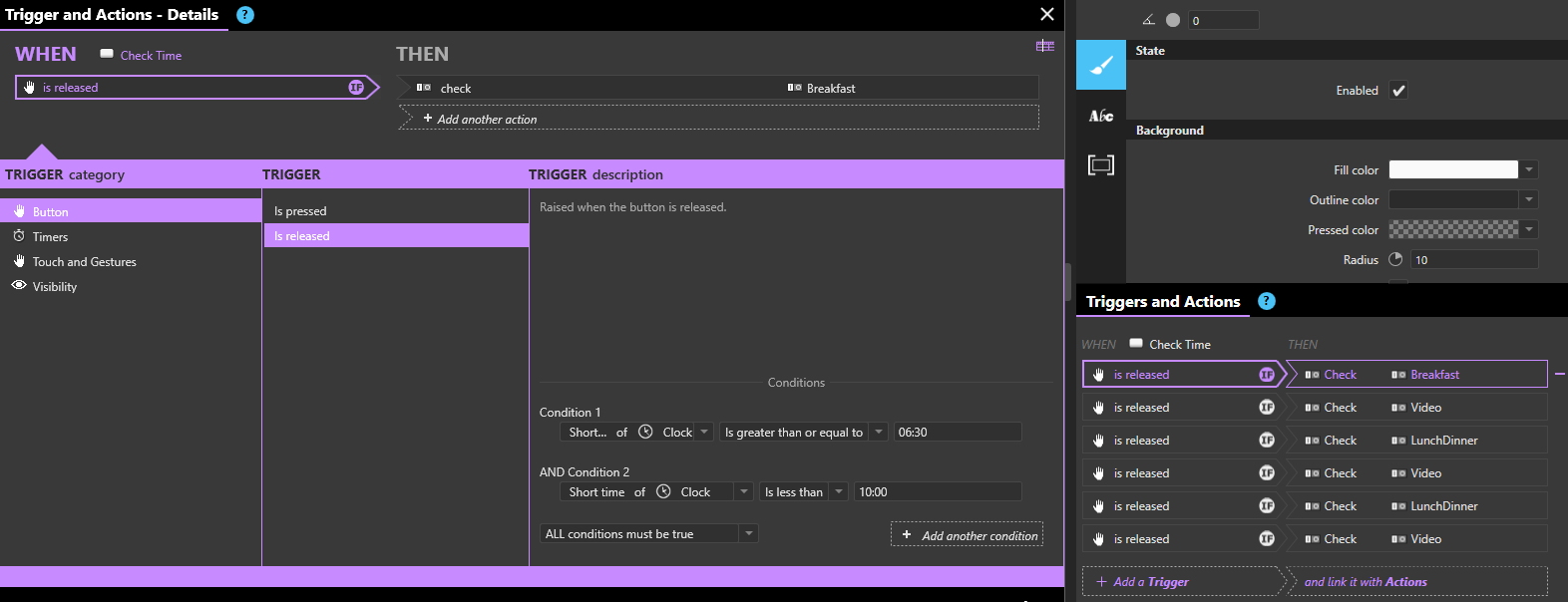1568x602 pixels.
Task: Click IF badge on first Video row
Action: pyautogui.click(x=1267, y=408)
